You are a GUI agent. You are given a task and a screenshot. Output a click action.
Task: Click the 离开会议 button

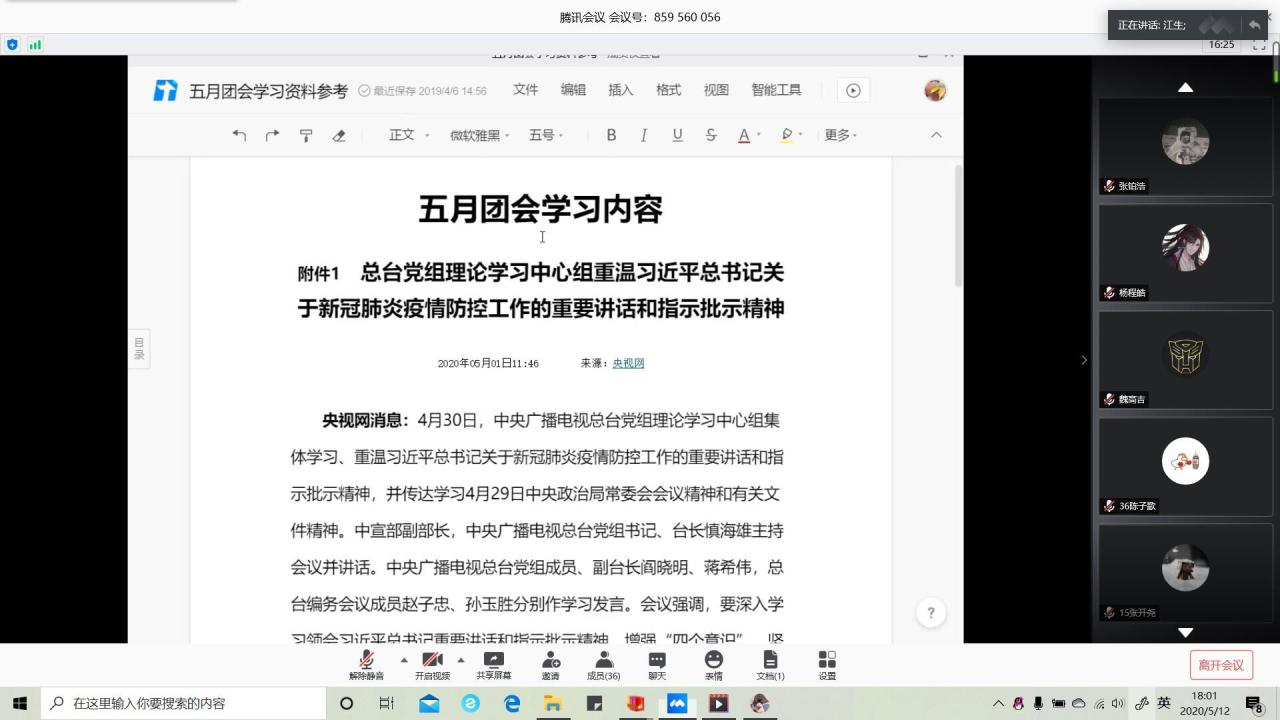click(x=1221, y=665)
